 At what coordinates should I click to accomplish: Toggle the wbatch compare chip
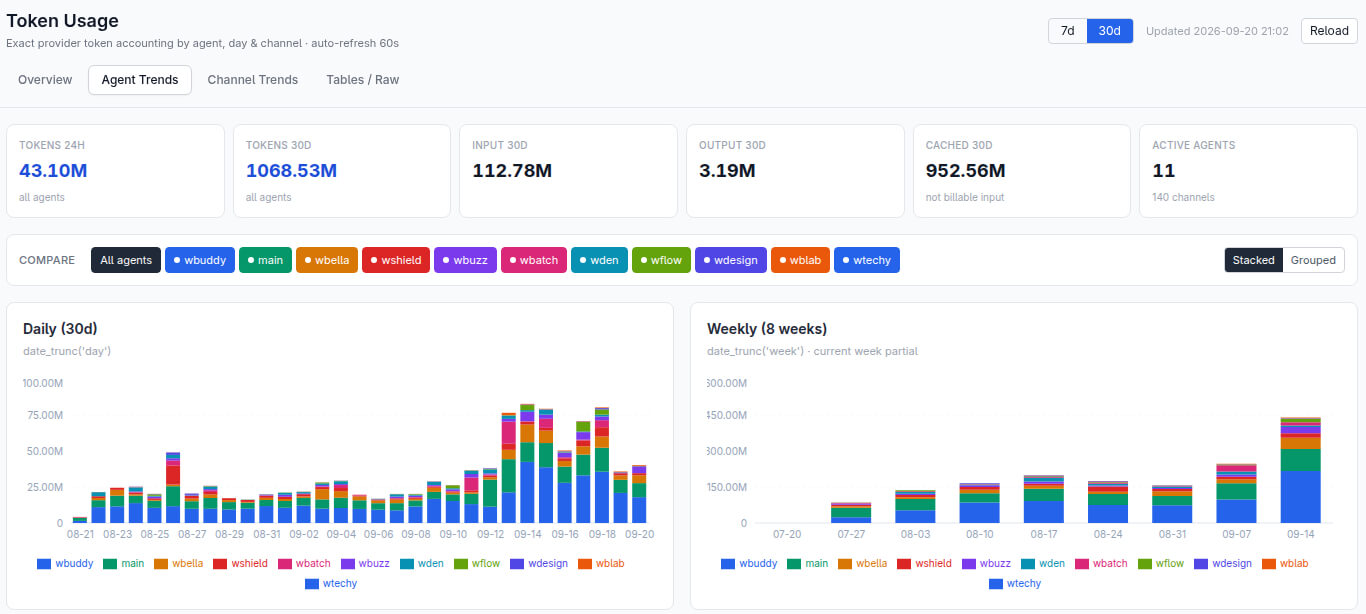pos(534,260)
